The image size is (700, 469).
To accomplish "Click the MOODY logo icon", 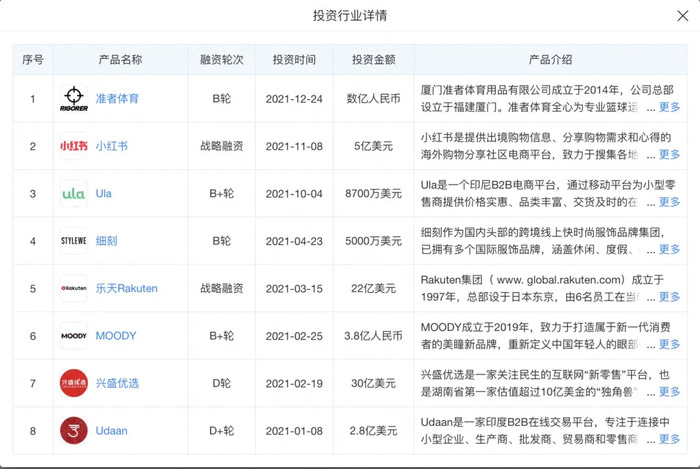I will (x=74, y=336).
